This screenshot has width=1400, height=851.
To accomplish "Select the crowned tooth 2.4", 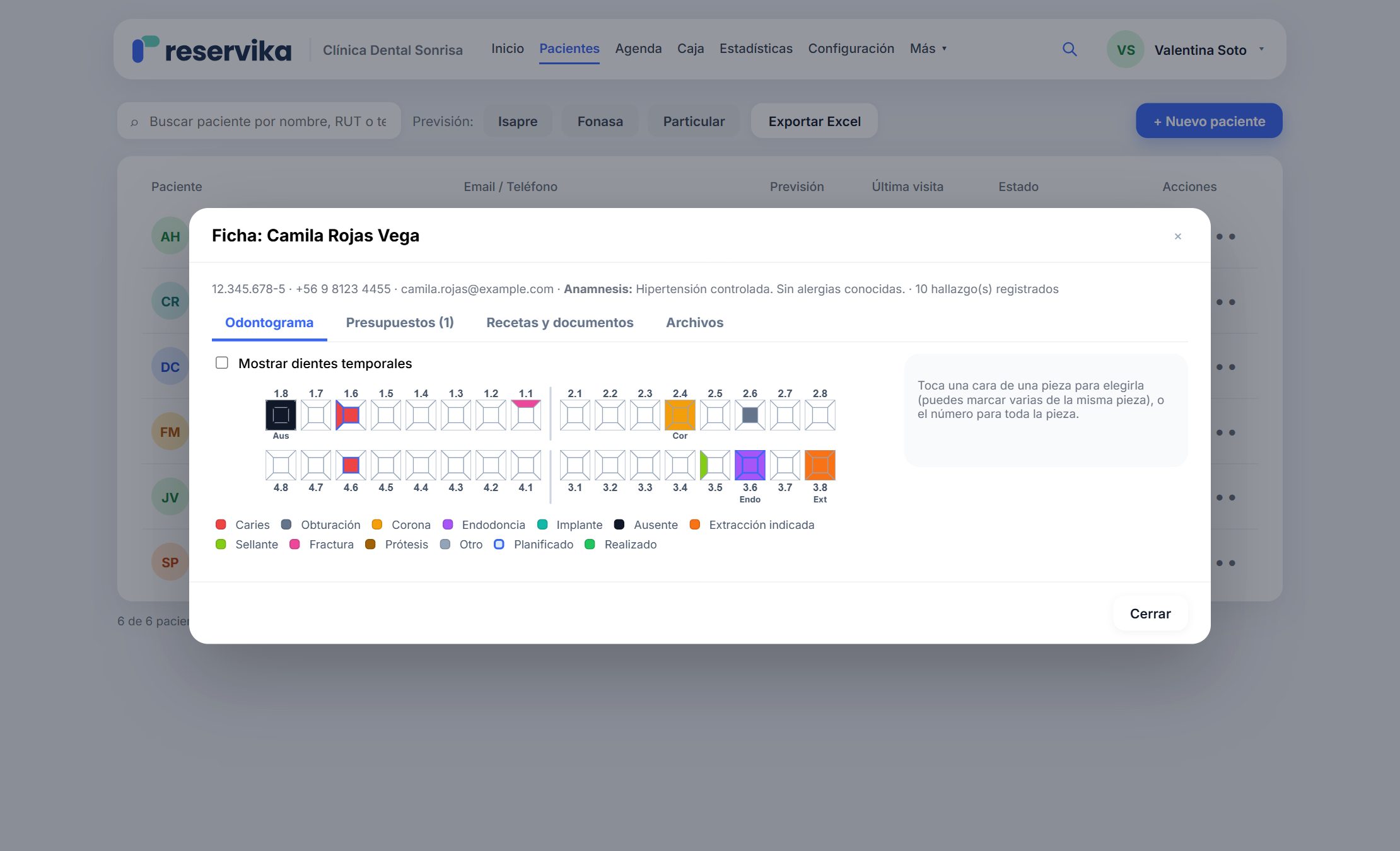I will click(680, 415).
